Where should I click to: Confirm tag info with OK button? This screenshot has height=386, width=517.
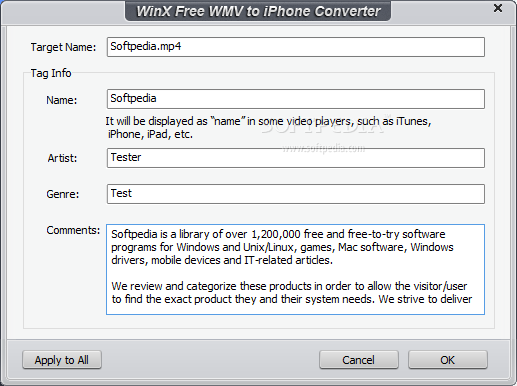[448, 360]
